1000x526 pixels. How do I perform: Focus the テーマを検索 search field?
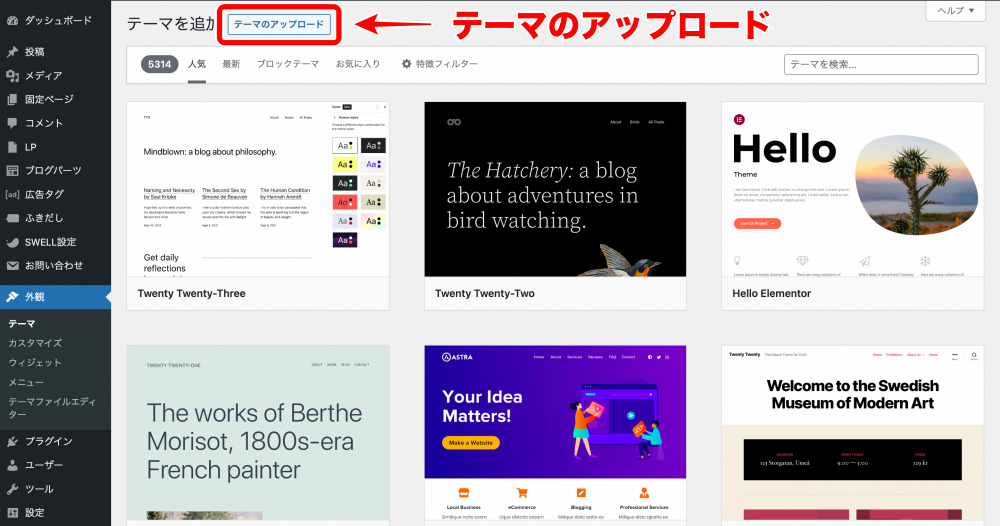click(x=881, y=64)
